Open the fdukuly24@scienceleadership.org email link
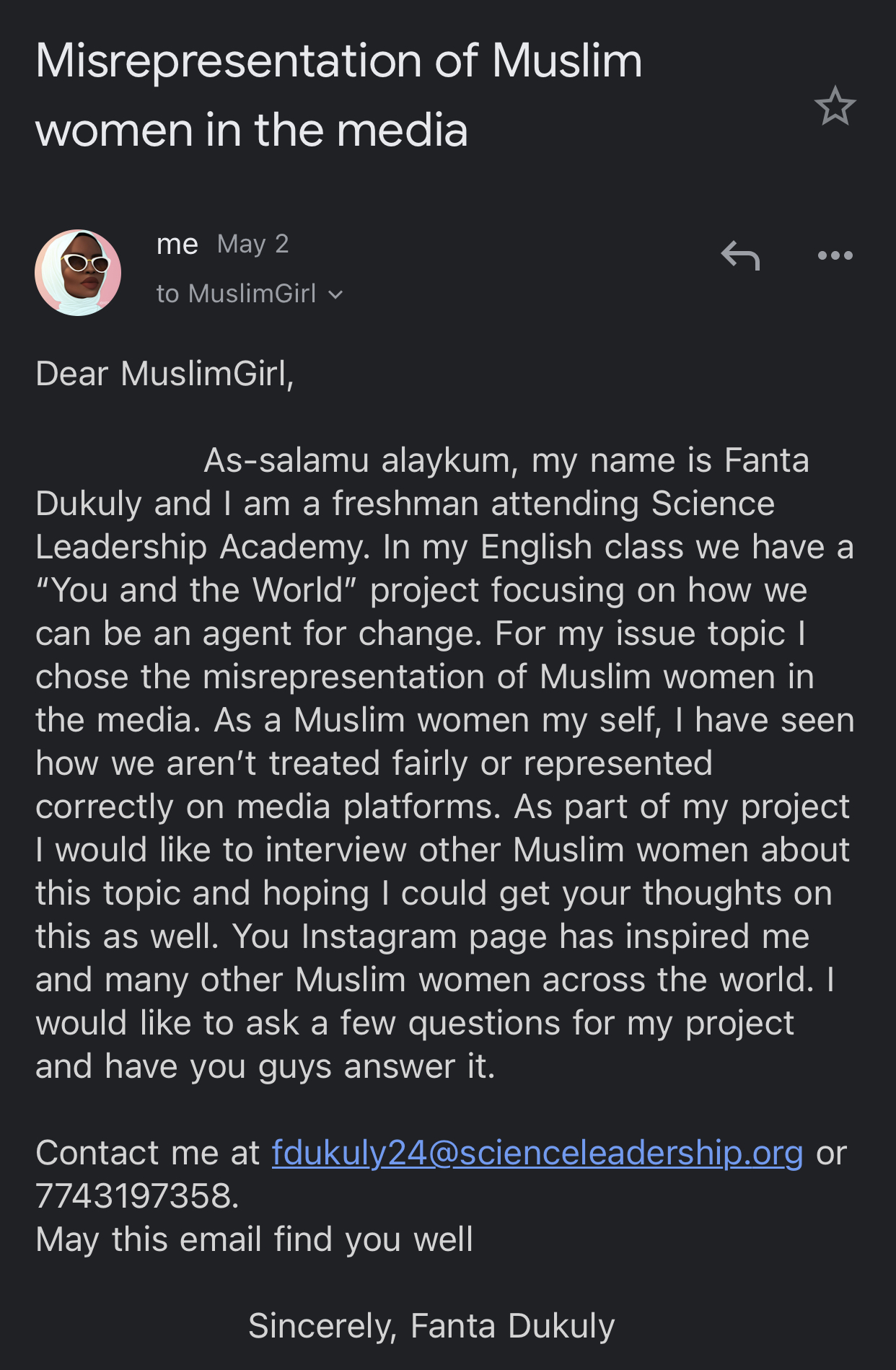The width and height of the screenshot is (896, 1370). (537, 1153)
